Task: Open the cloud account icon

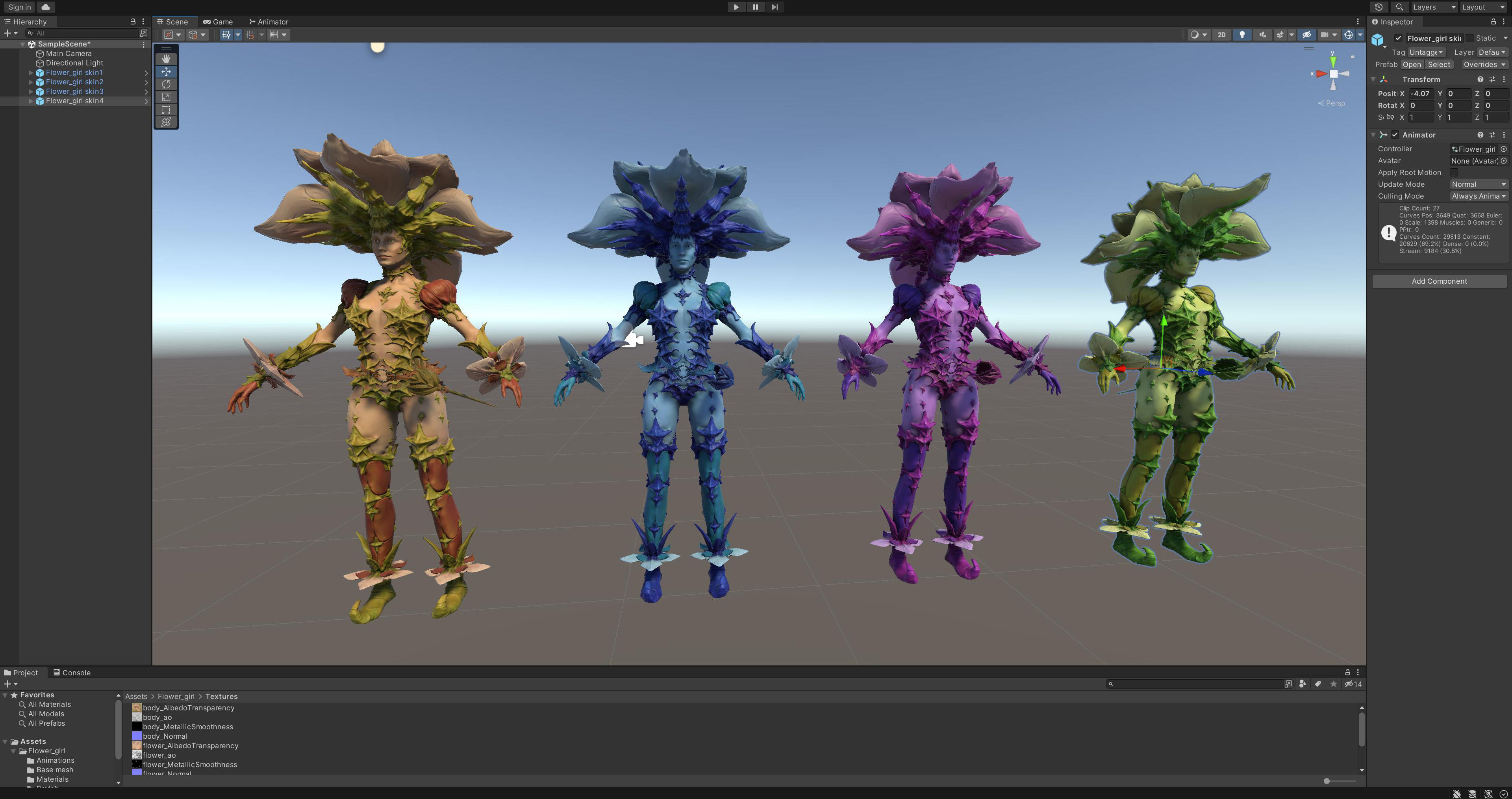Action: [45, 7]
